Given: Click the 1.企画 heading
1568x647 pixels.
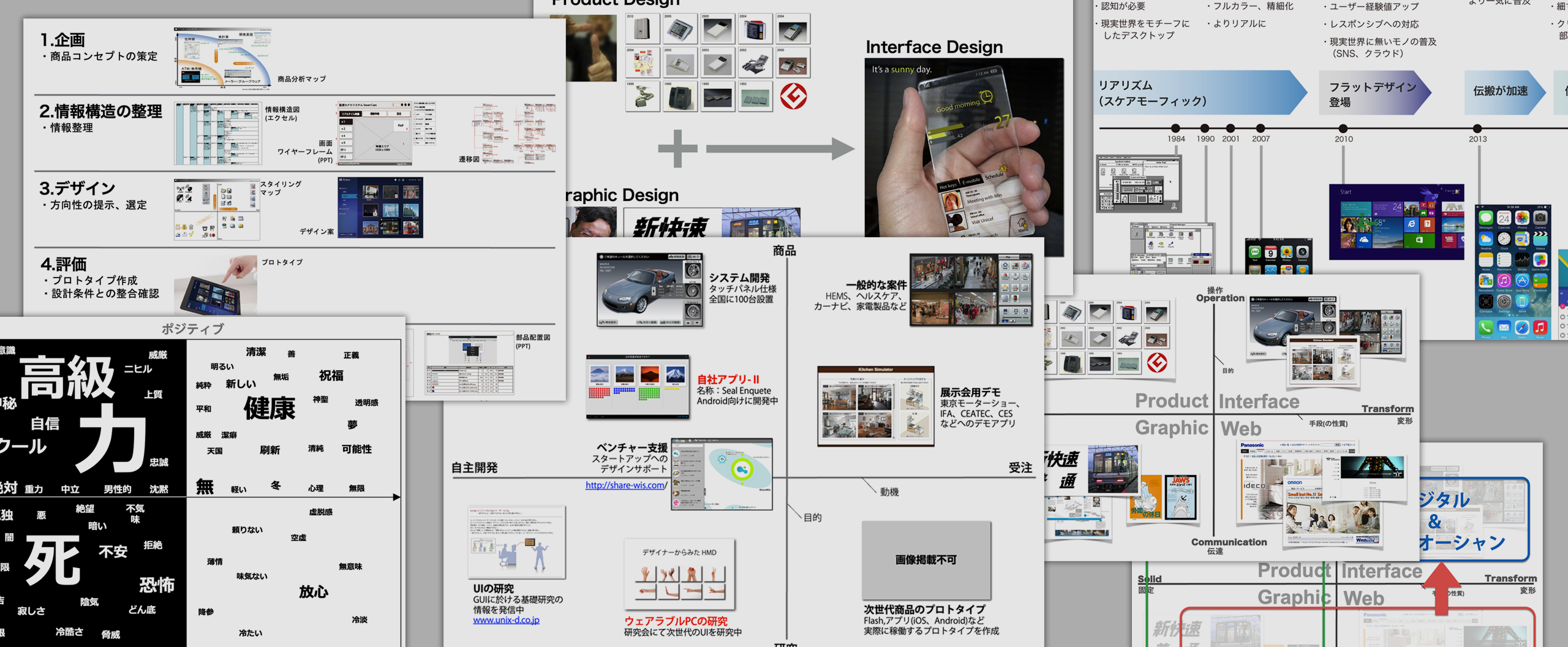Looking at the screenshot, I should pos(62,40).
